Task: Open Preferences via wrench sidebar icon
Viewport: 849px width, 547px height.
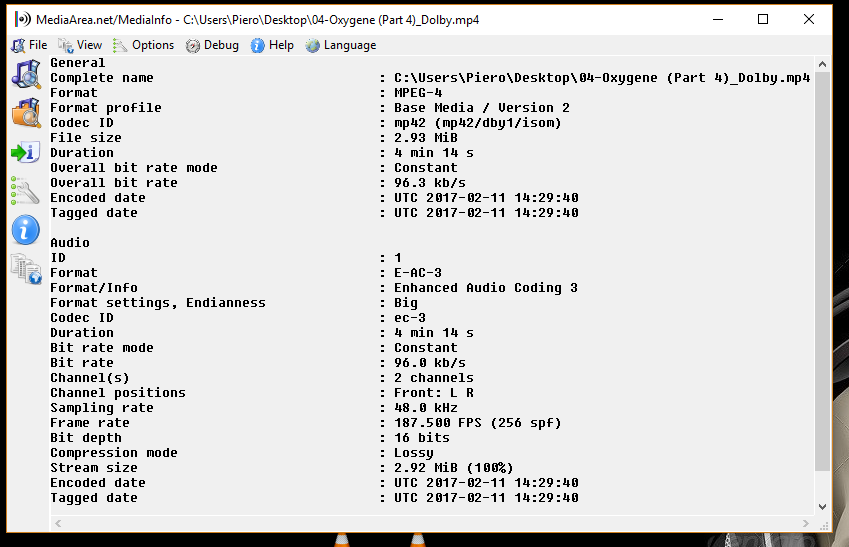Action: (x=25, y=191)
